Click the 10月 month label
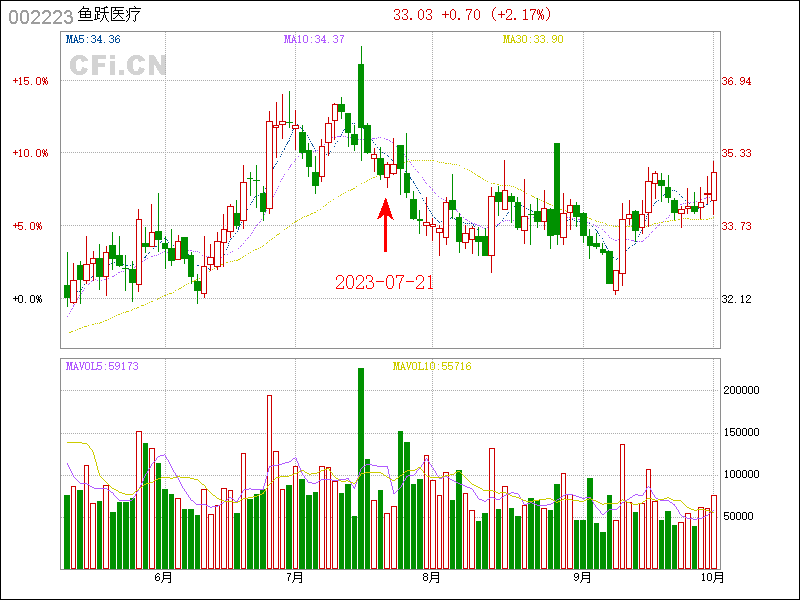Screen dimensions: 800x600 tap(712, 578)
